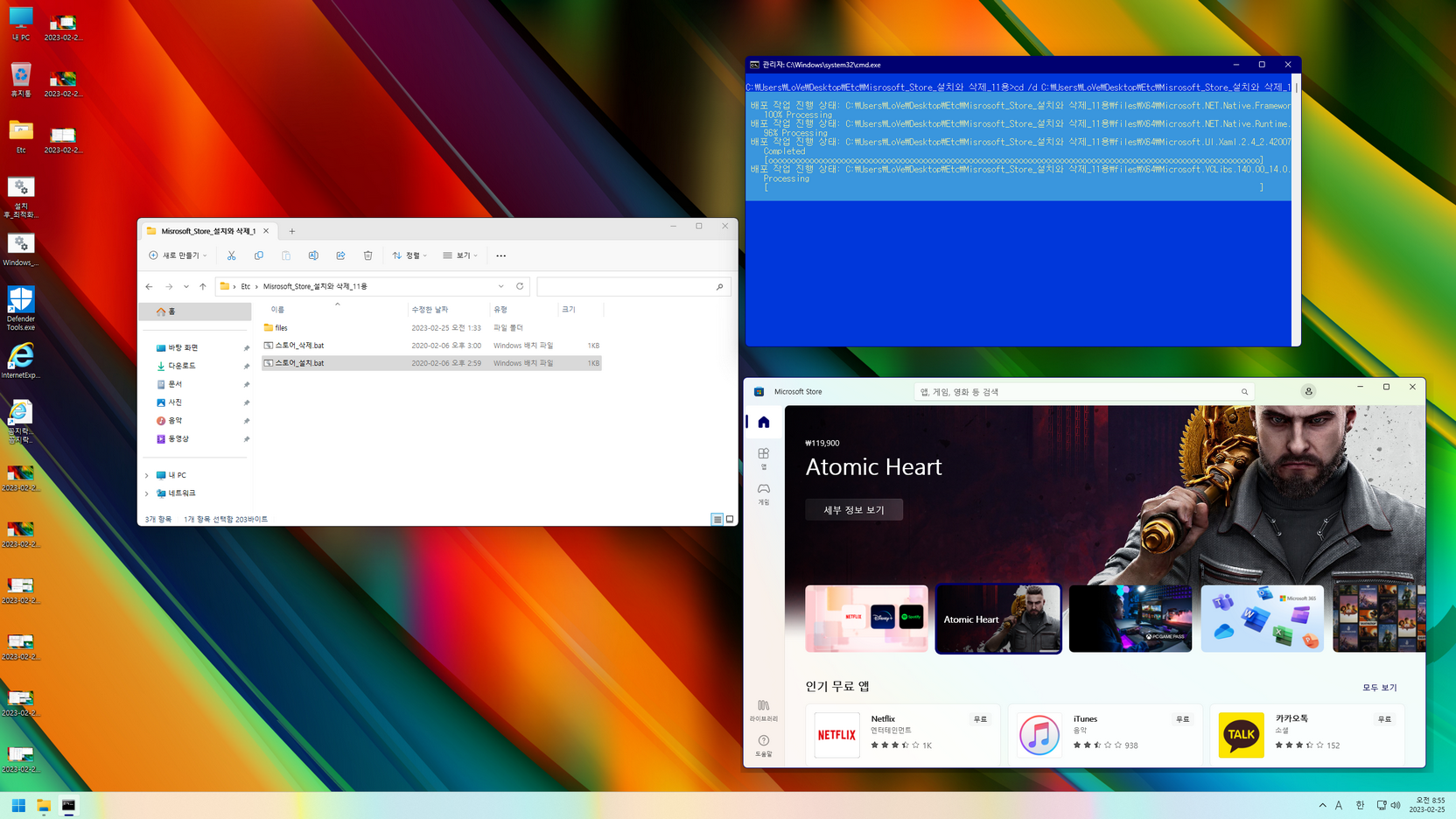Expand 내 PC in the navigation tree
Screen dimensions: 1456x819
click(x=147, y=475)
